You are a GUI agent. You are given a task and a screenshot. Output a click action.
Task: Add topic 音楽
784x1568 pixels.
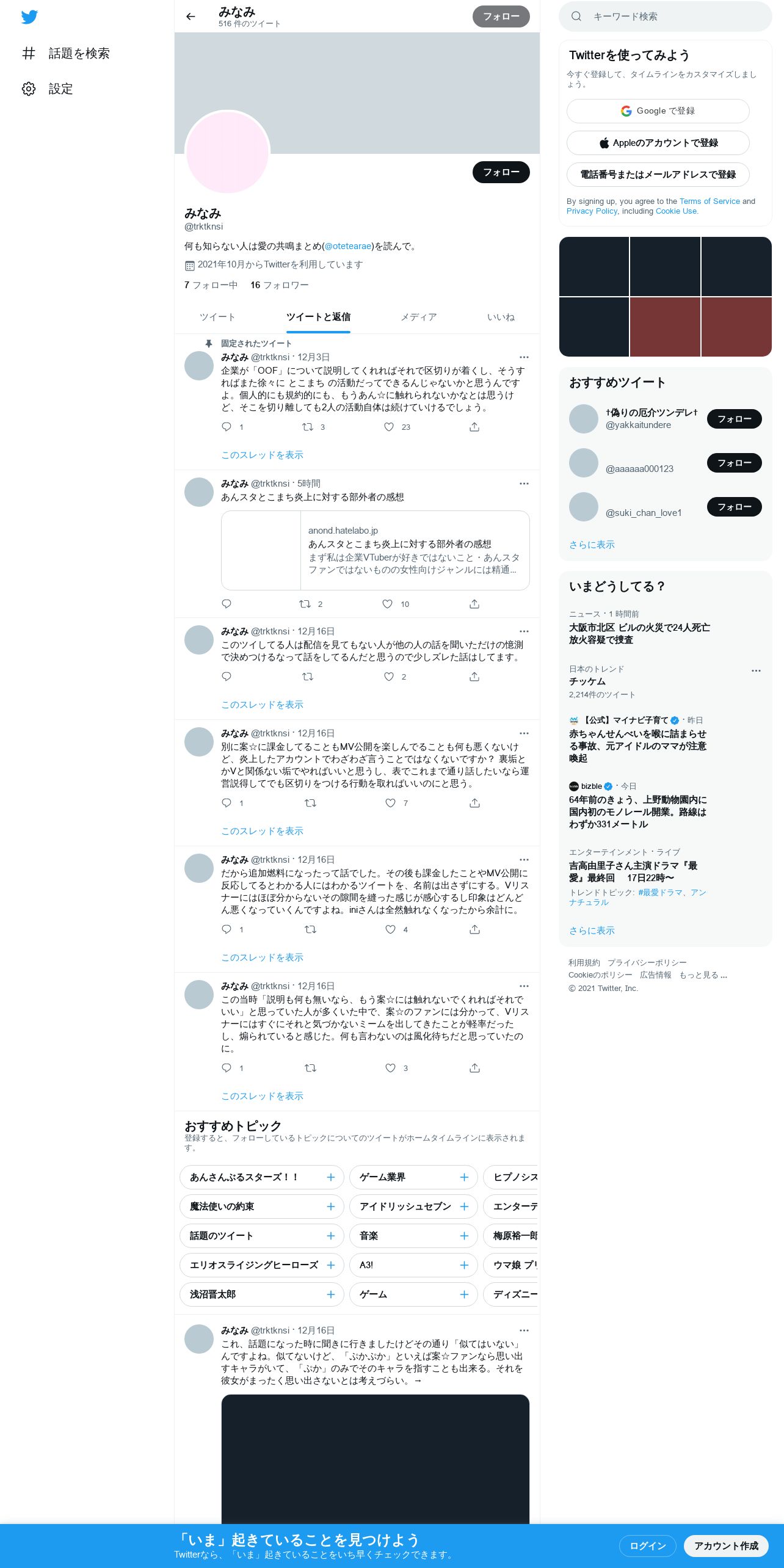[464, 1236]
